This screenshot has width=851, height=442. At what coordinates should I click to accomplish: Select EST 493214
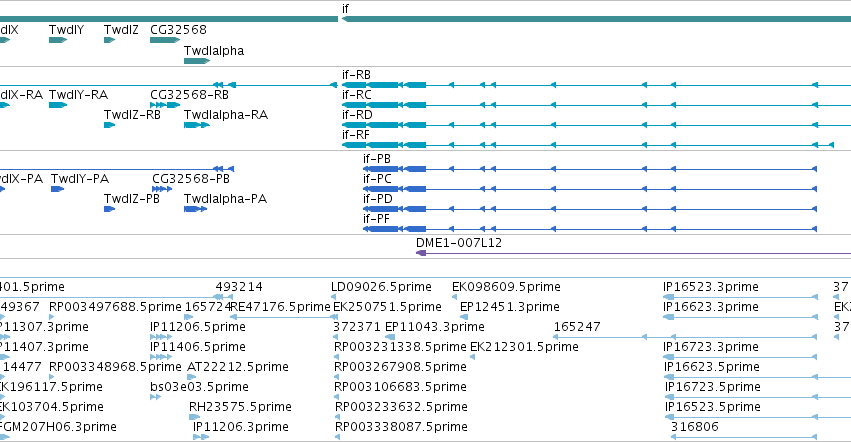(x=239, y=287)
